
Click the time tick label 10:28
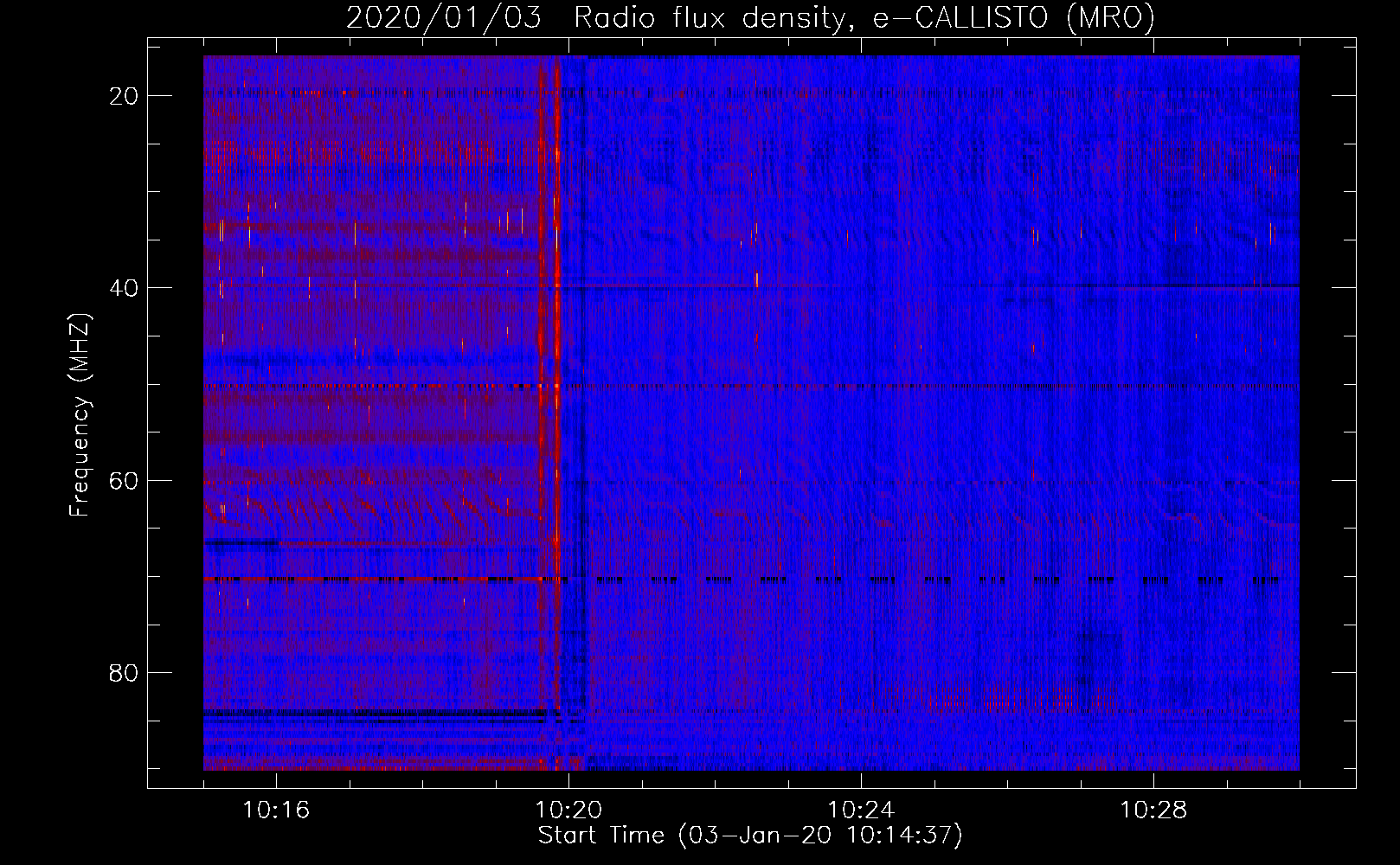[x=1153, y=811]
